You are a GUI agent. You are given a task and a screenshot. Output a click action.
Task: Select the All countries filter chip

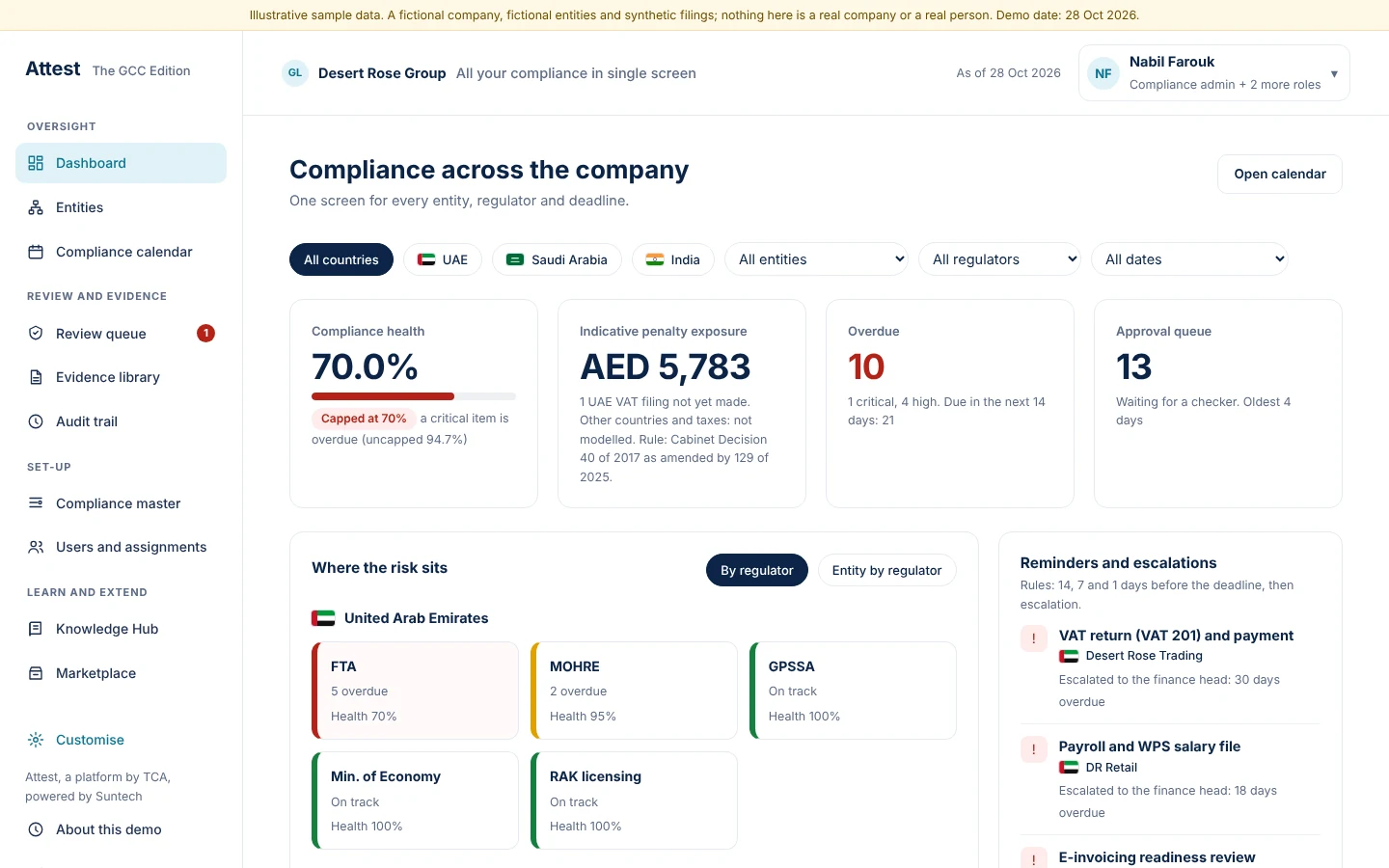tap(341, 259)
